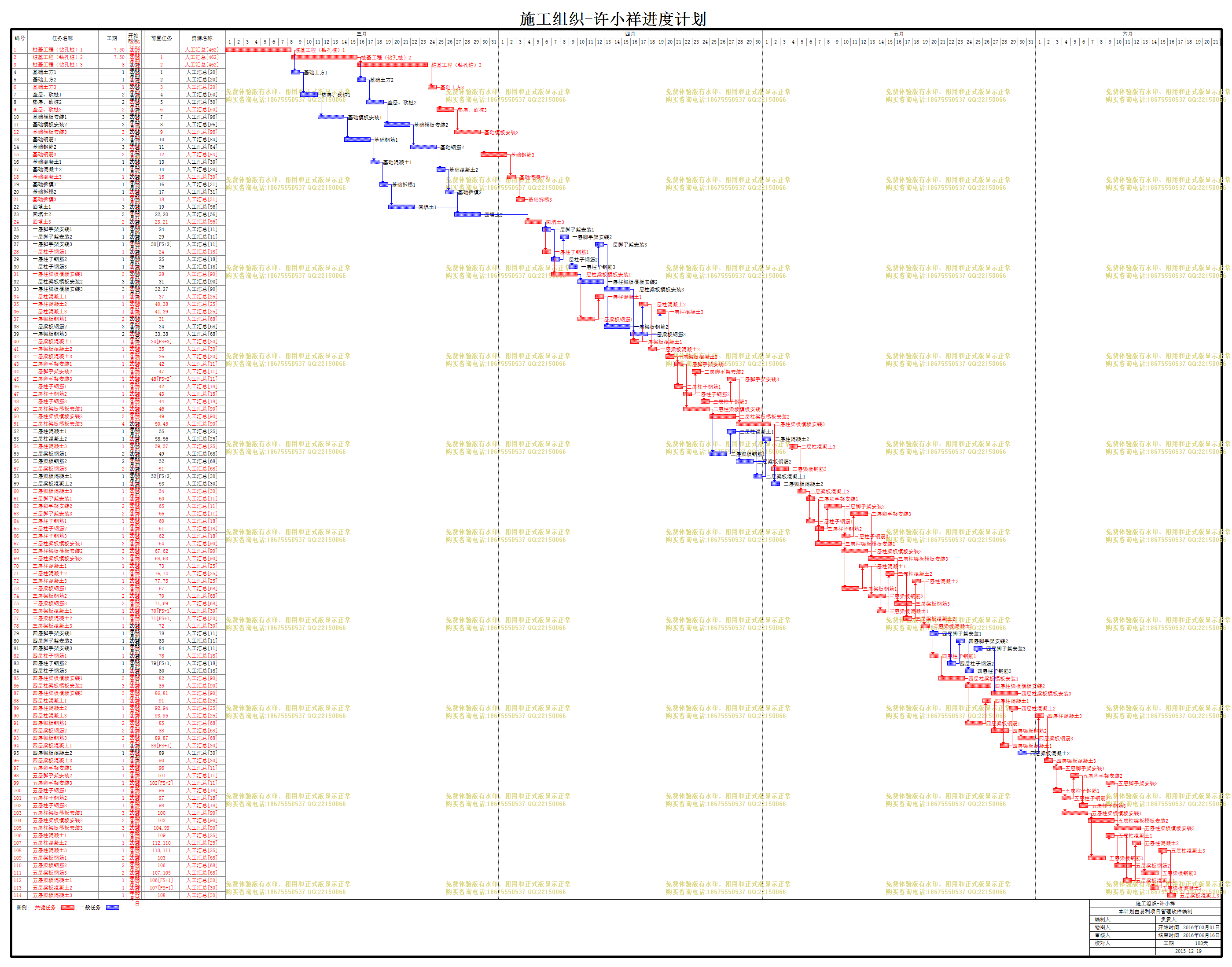The image size is (1232, 967).
Task: Click the start date 2016年03月01日 in title block
Action: coord(1201,927)
